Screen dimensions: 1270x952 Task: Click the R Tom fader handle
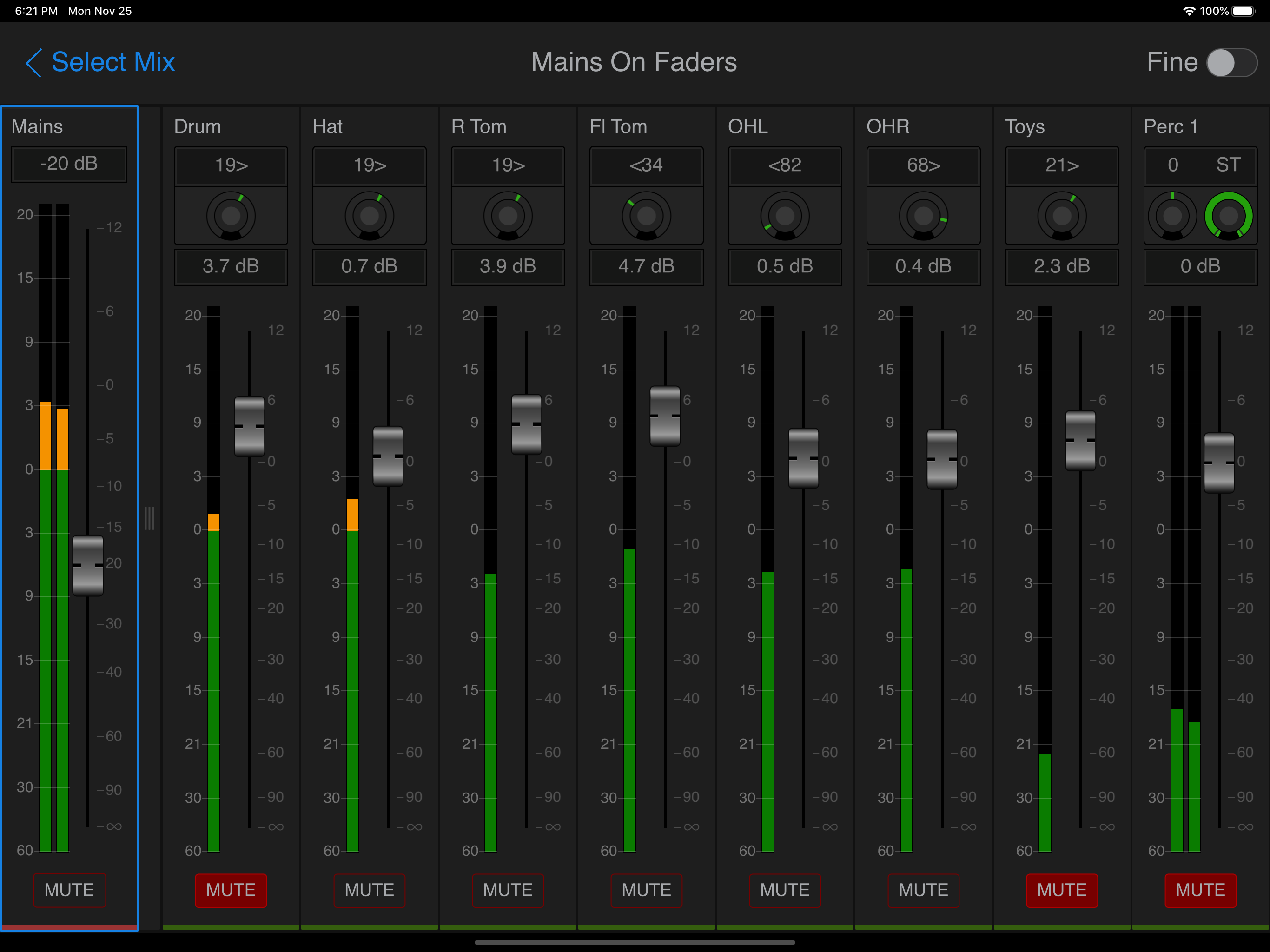click(527, 424)
